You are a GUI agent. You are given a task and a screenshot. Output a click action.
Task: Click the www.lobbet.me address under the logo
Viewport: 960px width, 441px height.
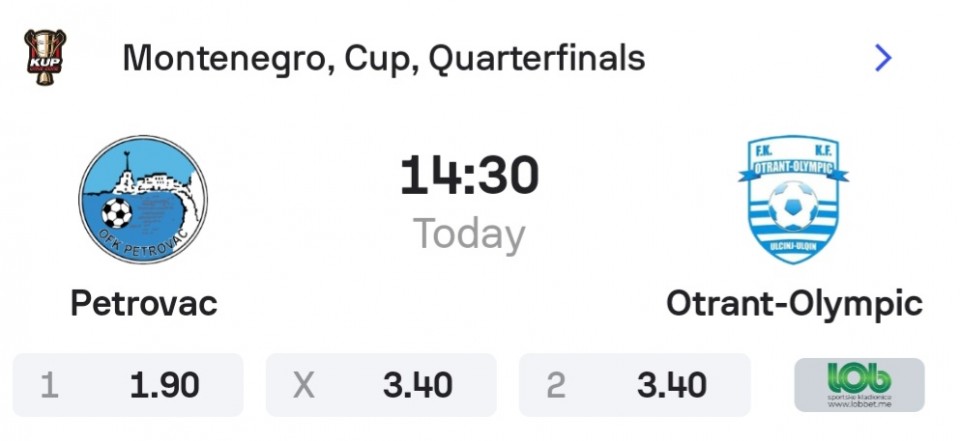(x=859, y=406)
